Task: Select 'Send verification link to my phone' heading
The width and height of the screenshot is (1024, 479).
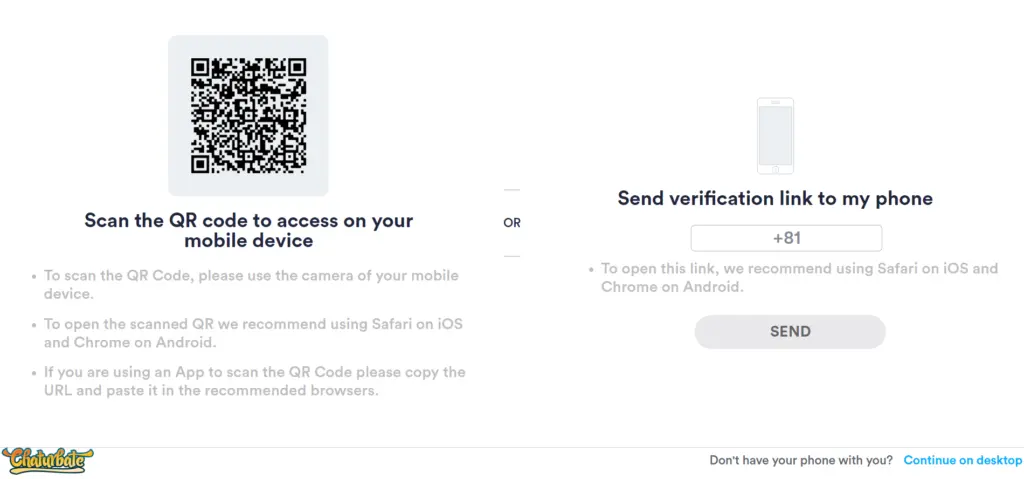Action: pos(775,198)
